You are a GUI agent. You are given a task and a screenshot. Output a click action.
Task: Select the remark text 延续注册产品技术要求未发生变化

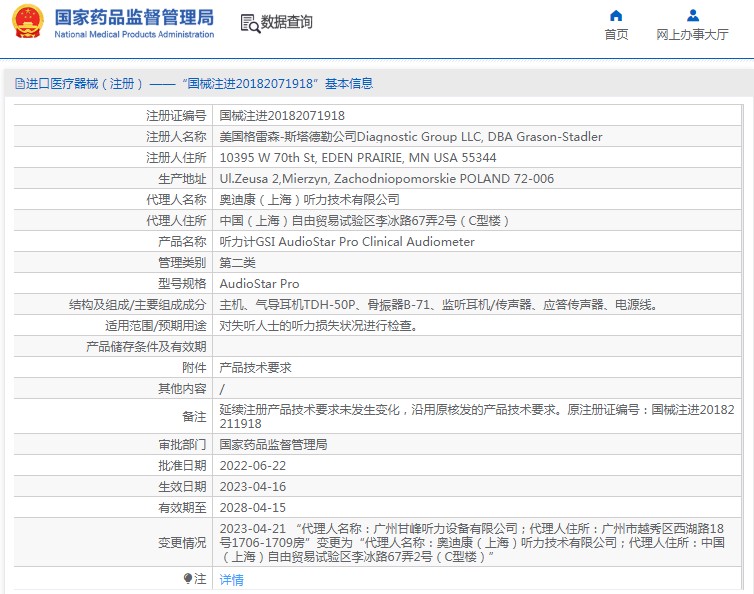pyautogui.click(x=309, y=410)
